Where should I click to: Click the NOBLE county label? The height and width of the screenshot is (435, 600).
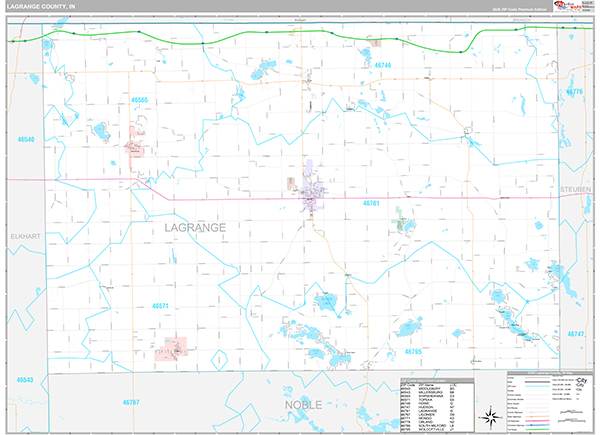303,405
